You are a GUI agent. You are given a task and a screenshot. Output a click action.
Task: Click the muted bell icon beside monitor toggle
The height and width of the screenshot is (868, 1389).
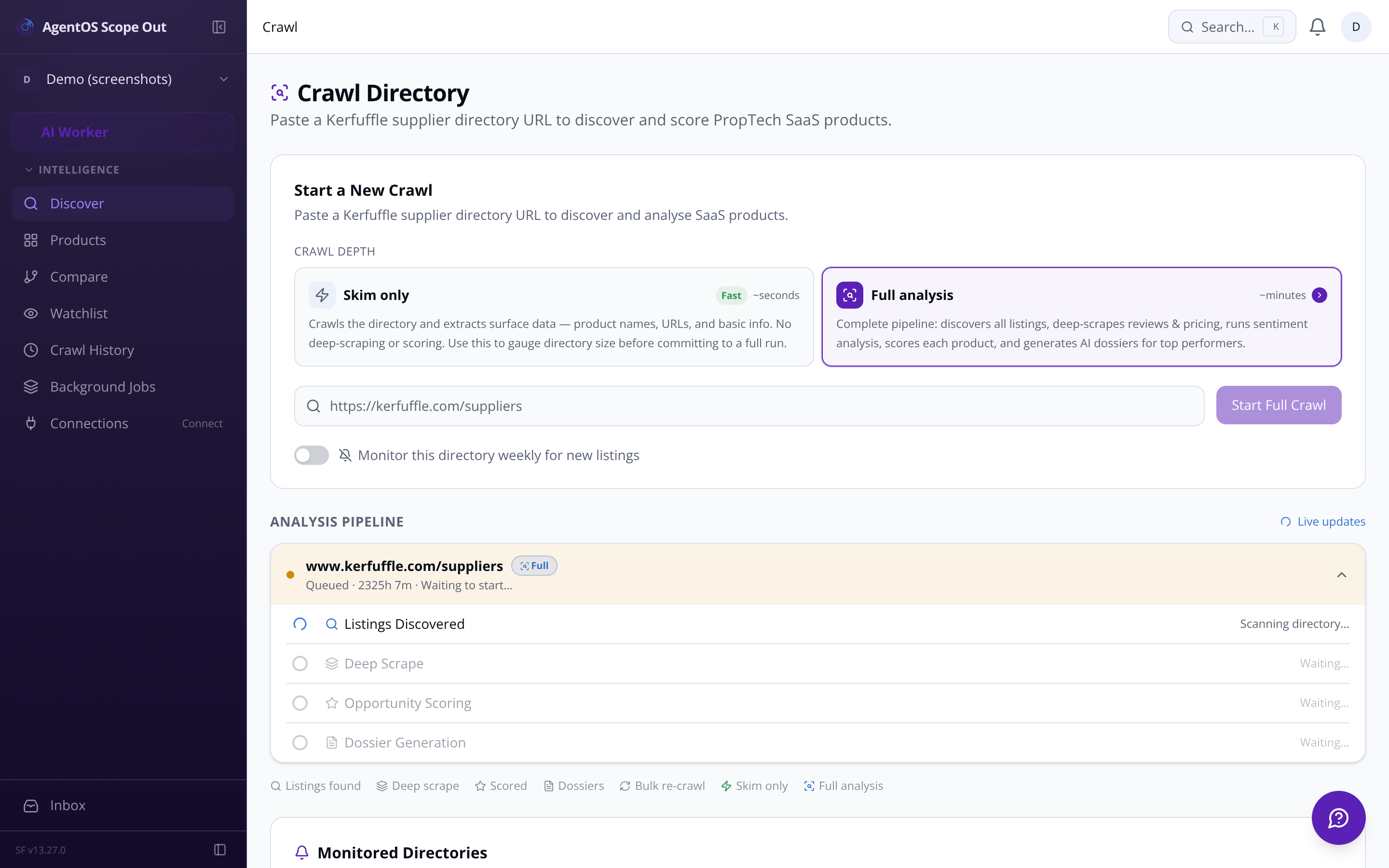pos(345,455)
